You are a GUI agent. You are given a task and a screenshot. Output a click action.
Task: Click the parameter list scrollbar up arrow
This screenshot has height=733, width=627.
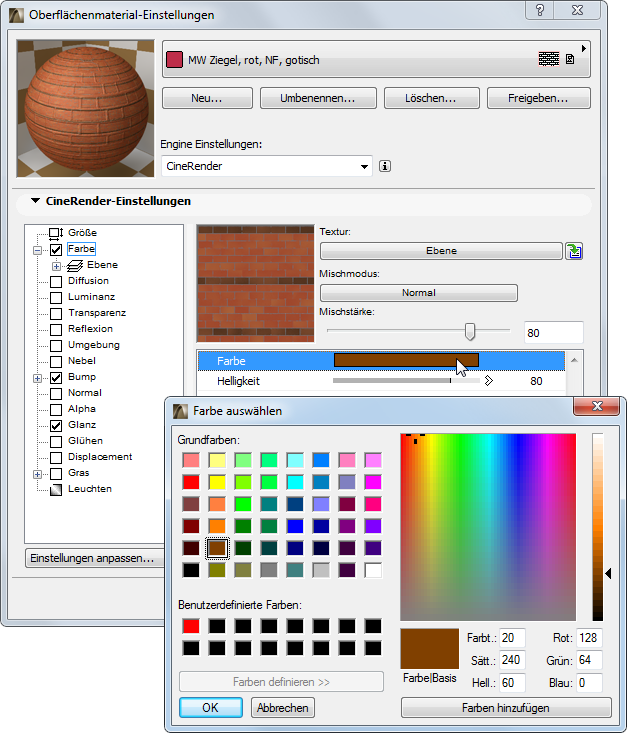click(574, 360)
